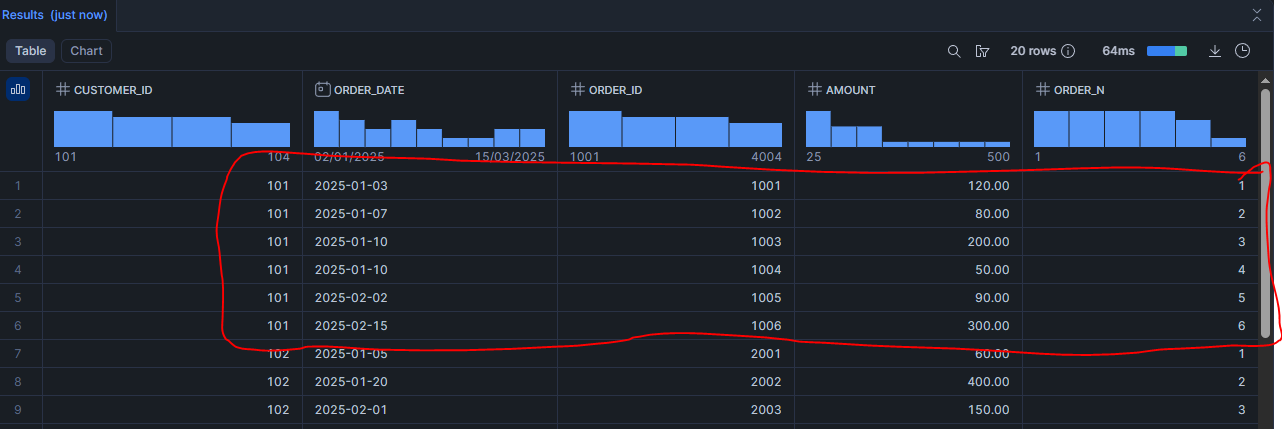Screen dimensions: 1282x429
Task: Click the ORDER_N column header
Action: (x=1078, y=90)
